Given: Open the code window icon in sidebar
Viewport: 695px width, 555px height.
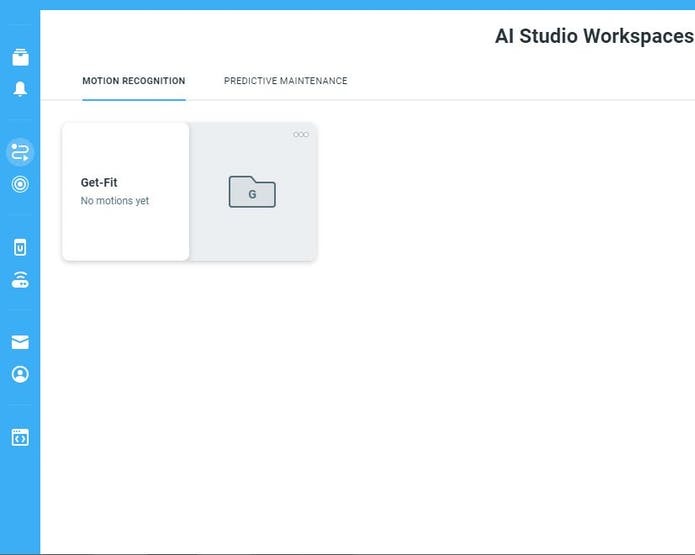Looking at the screenshot, I should pyautogui.click(x=20, y=438).
